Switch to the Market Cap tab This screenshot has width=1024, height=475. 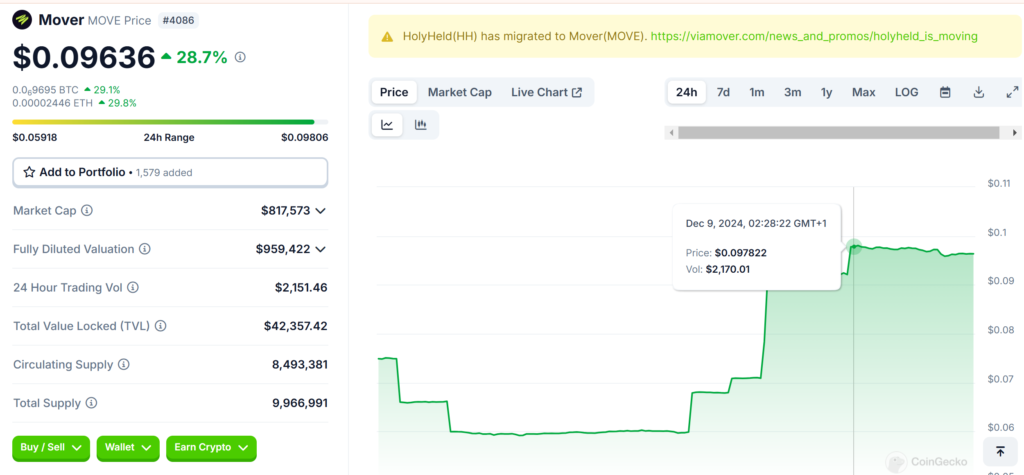[459, 92]
